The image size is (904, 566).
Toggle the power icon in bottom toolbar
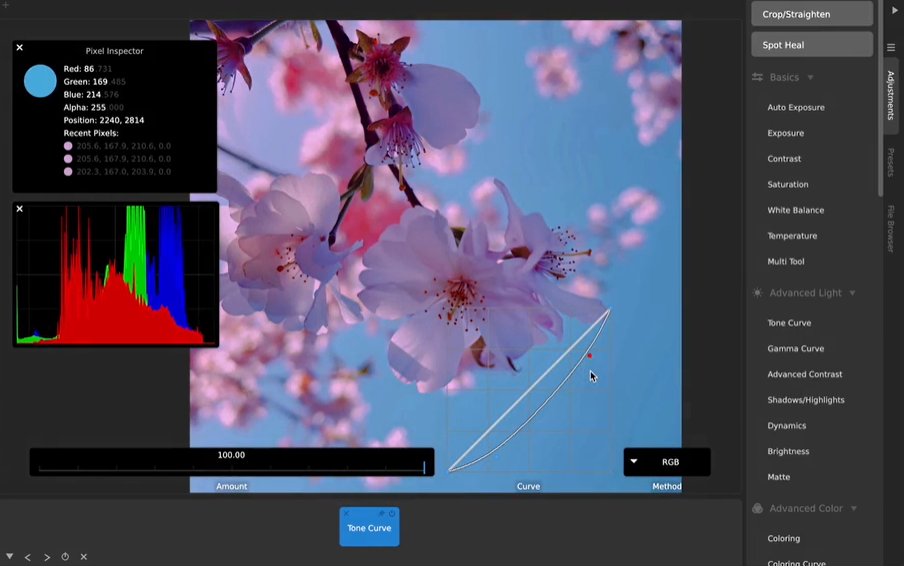coord(65,557)
